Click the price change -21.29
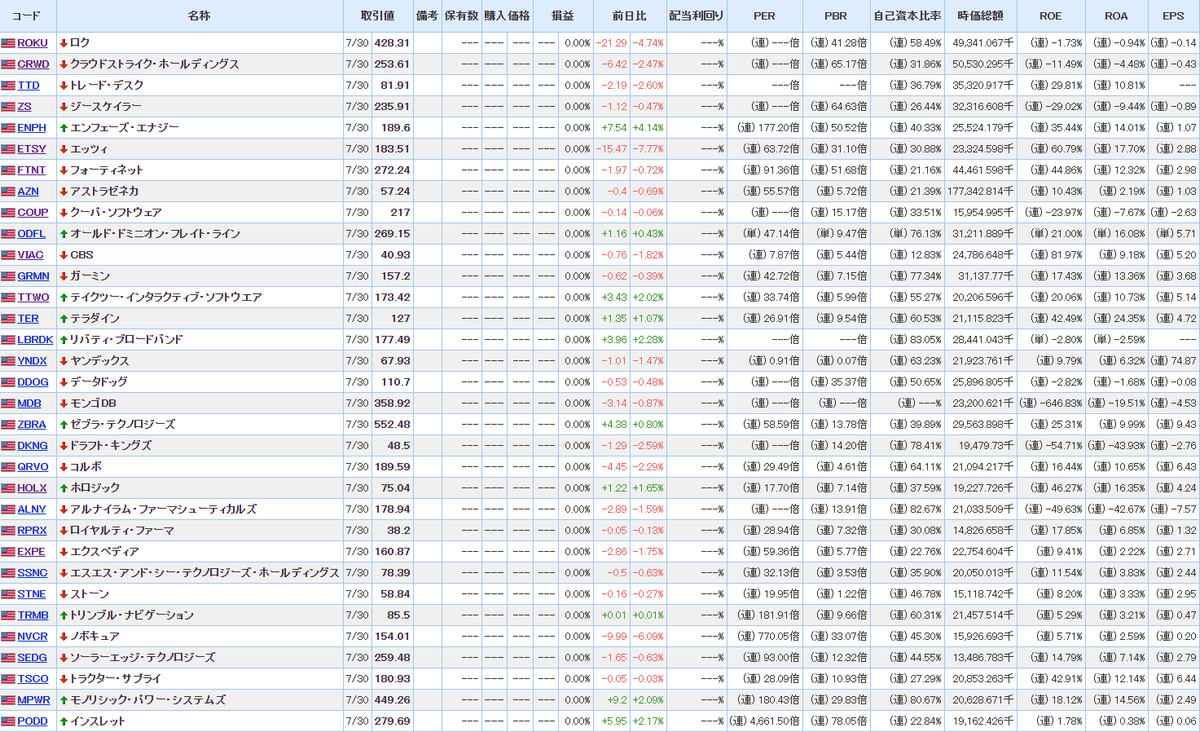Image resolution: width=1200 pixels, height=732 pixels. [x=611, y=43]
